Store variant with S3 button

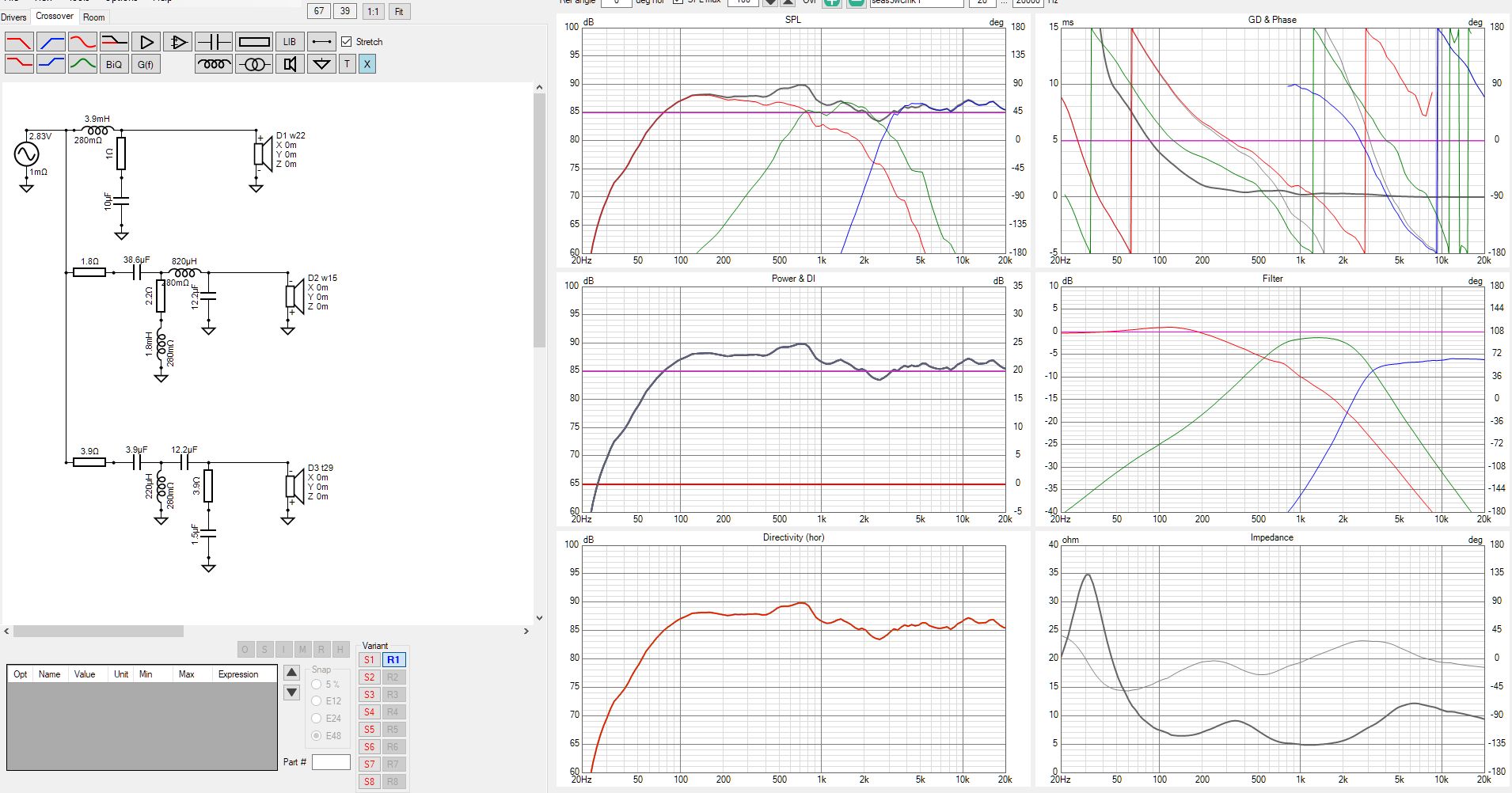pyautogui.click(x=369, y=695)
